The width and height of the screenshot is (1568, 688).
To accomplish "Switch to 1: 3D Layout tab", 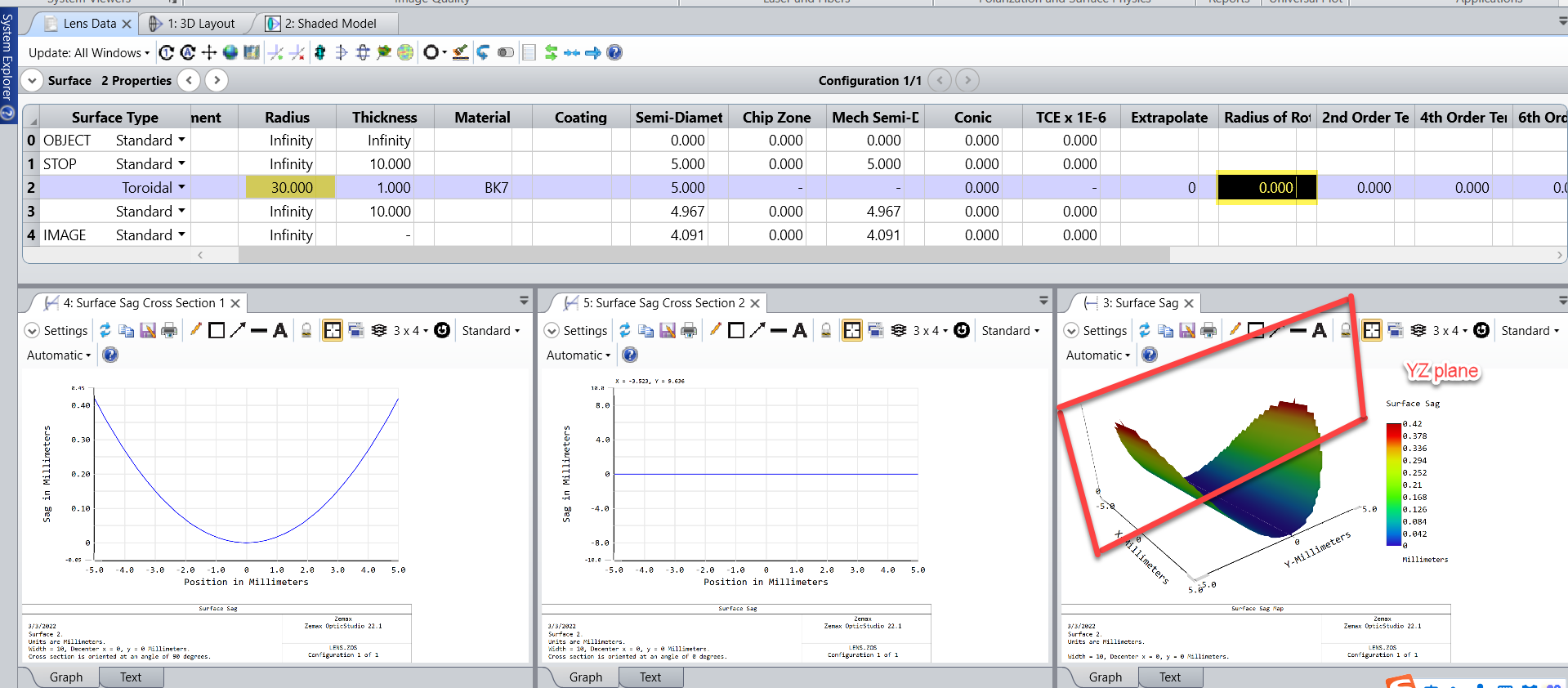I will pos(200,24).
